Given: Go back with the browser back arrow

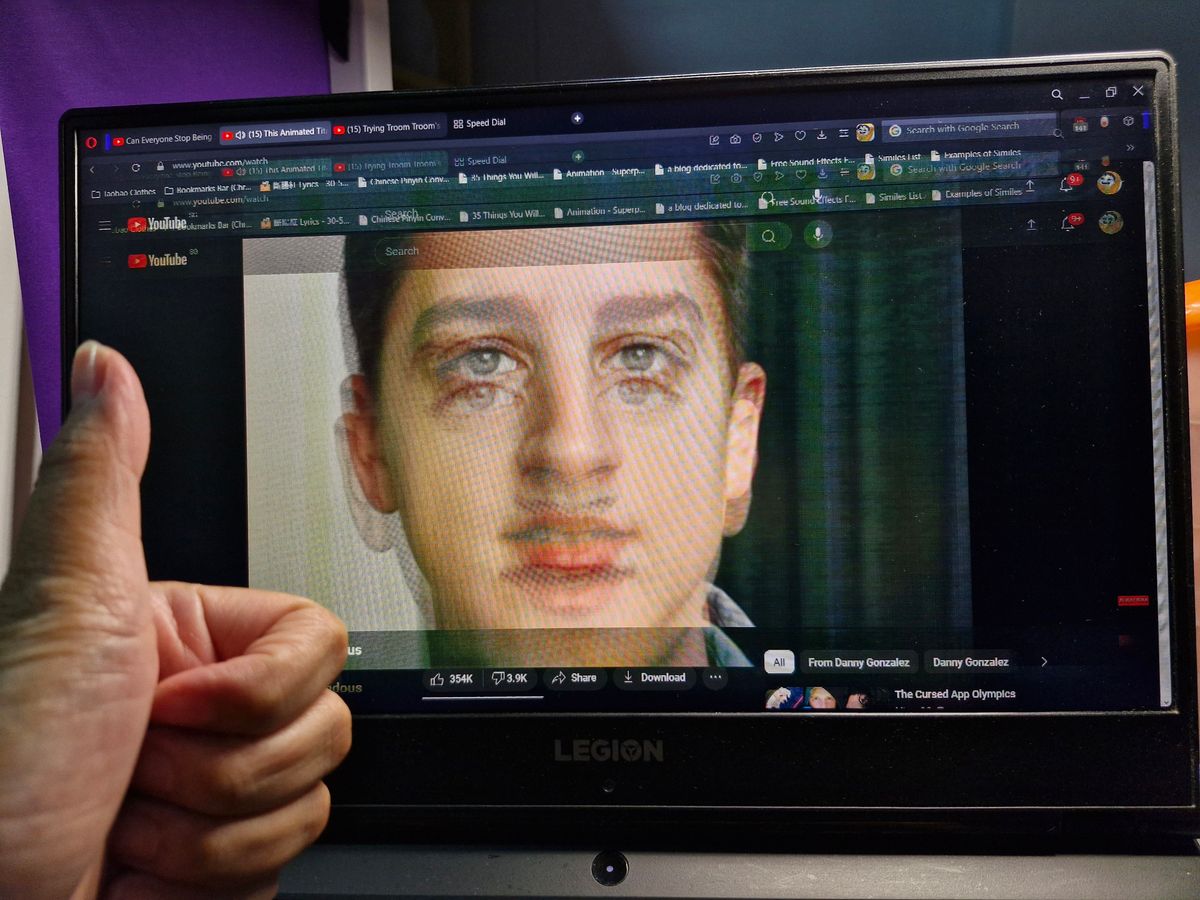Looking at the screenshot, I should point(93,168).
